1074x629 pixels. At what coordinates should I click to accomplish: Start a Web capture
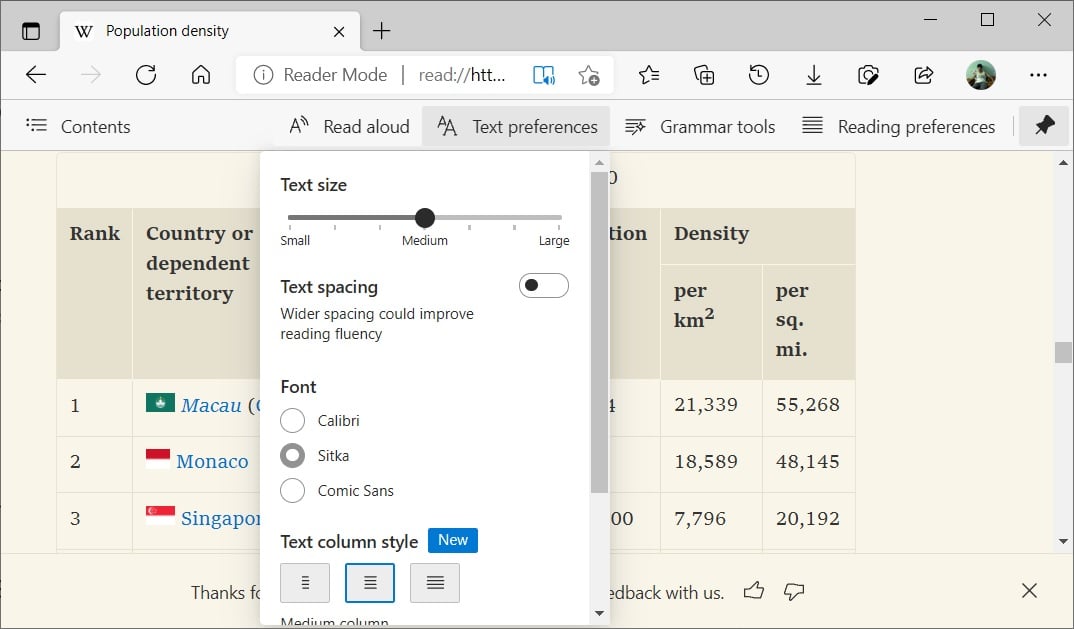point(868,74)
